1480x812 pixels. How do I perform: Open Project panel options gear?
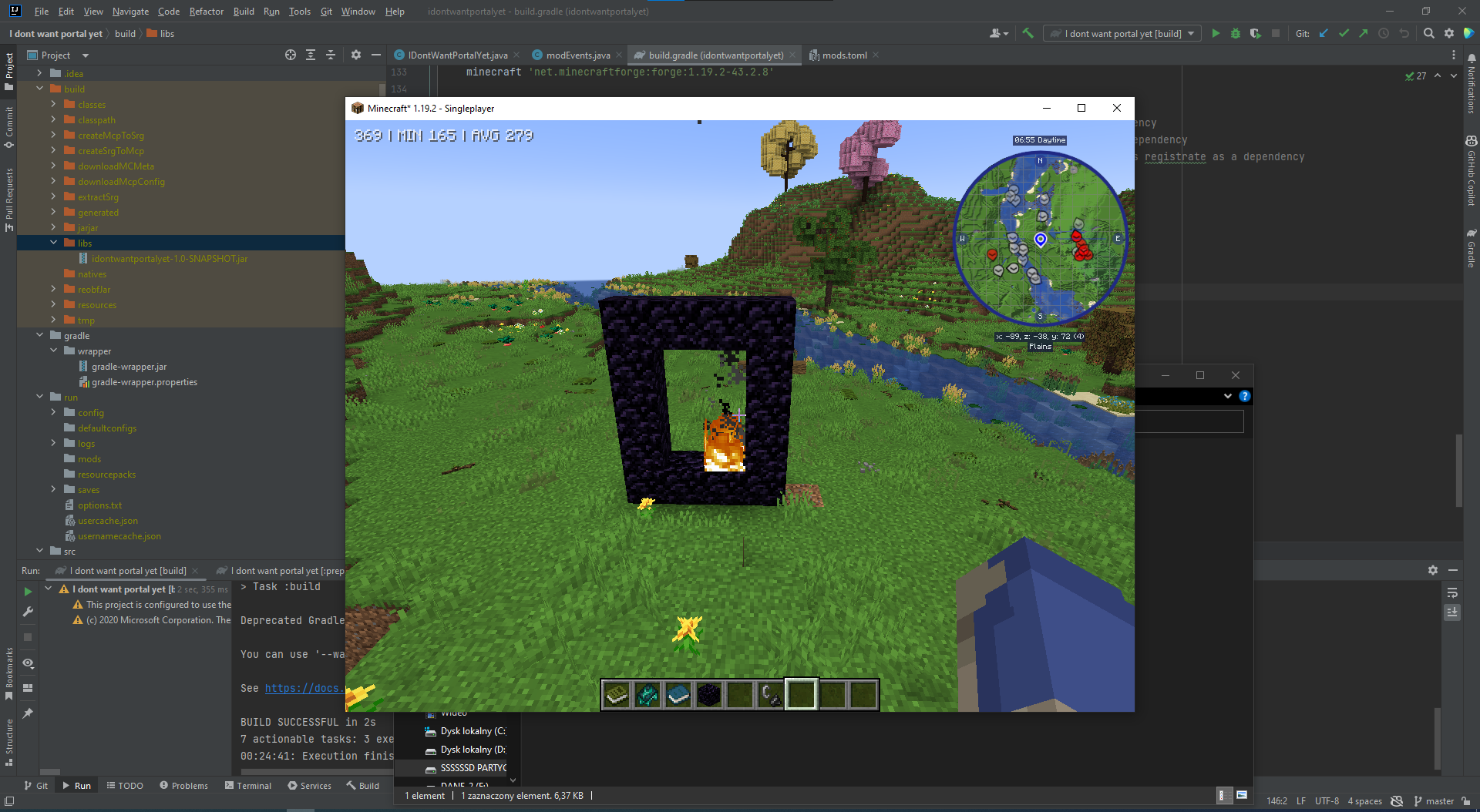[356, 55]
